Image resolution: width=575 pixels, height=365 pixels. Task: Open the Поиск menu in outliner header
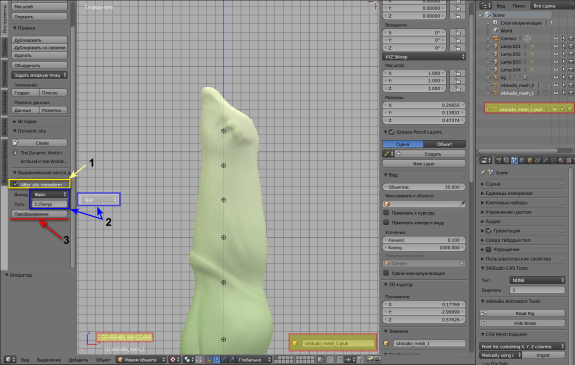click(x=519, y=6)
